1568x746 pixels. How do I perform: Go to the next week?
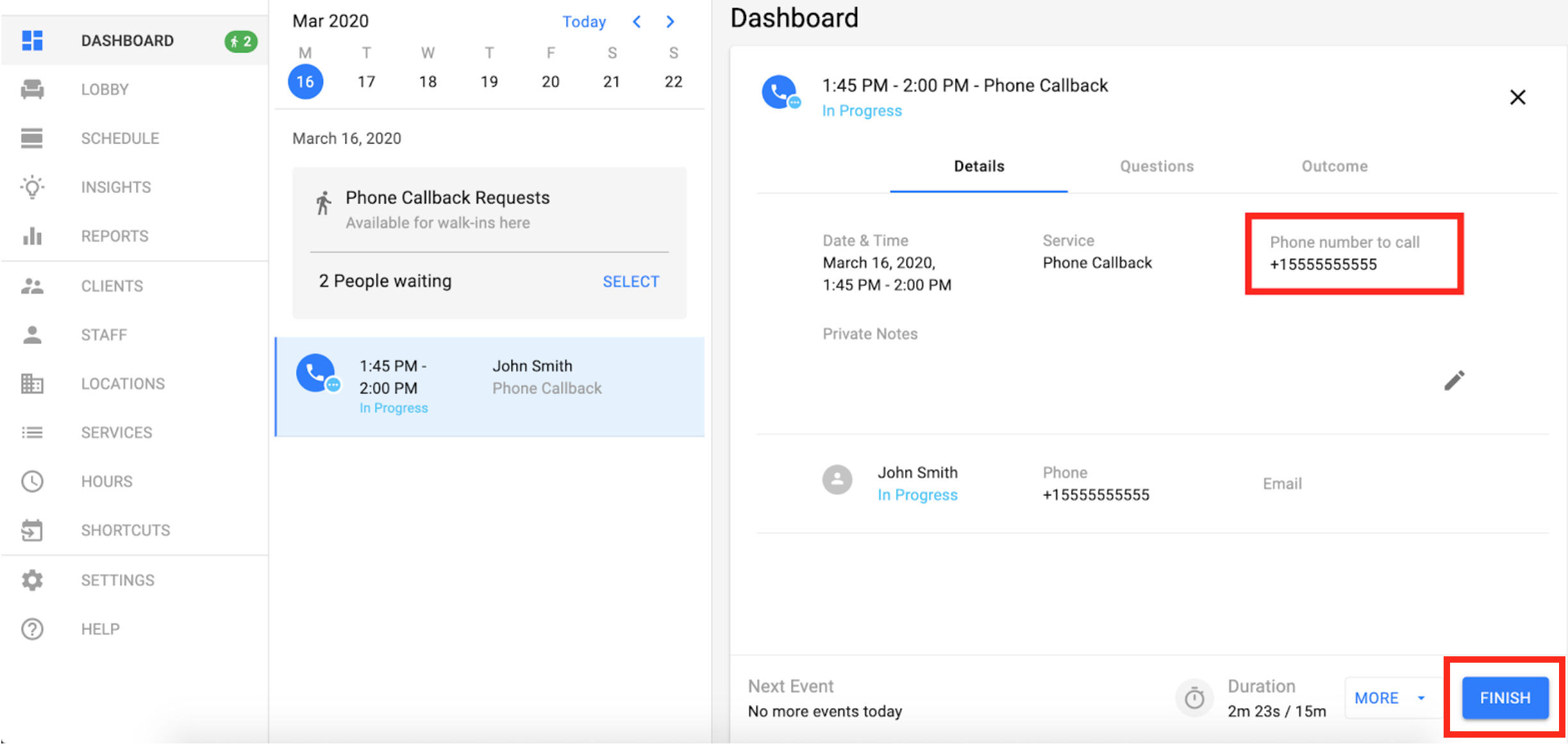point(671,22)
